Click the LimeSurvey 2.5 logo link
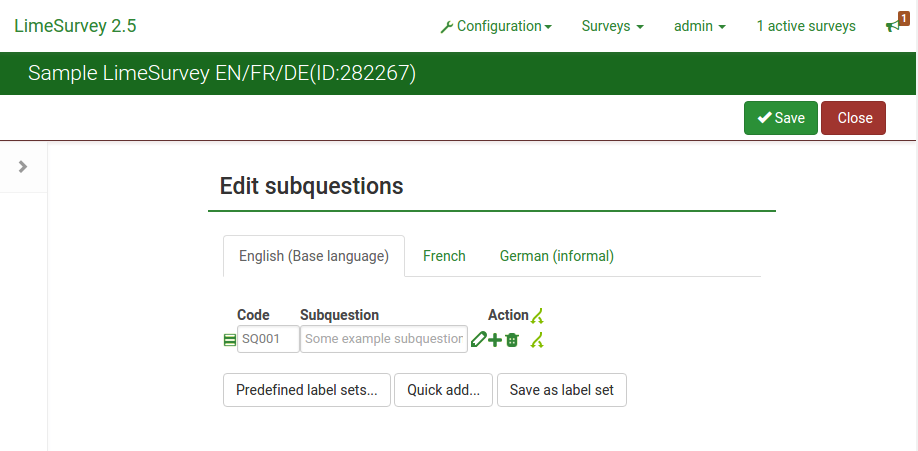Image resolution: width=918 pixels, height=451 pixels. click(75, 26)
